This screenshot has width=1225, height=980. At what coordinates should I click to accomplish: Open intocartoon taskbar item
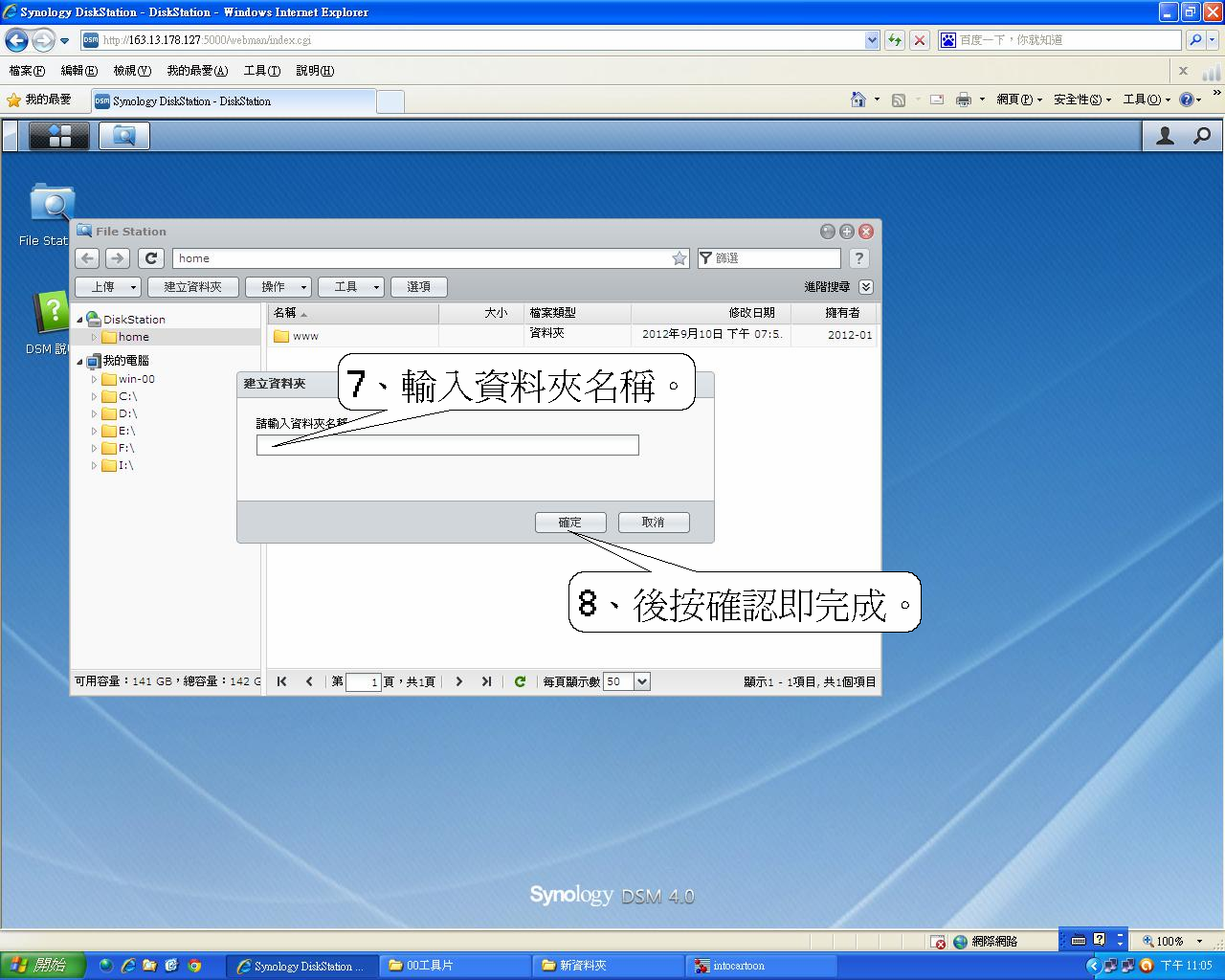coord(762,966)
